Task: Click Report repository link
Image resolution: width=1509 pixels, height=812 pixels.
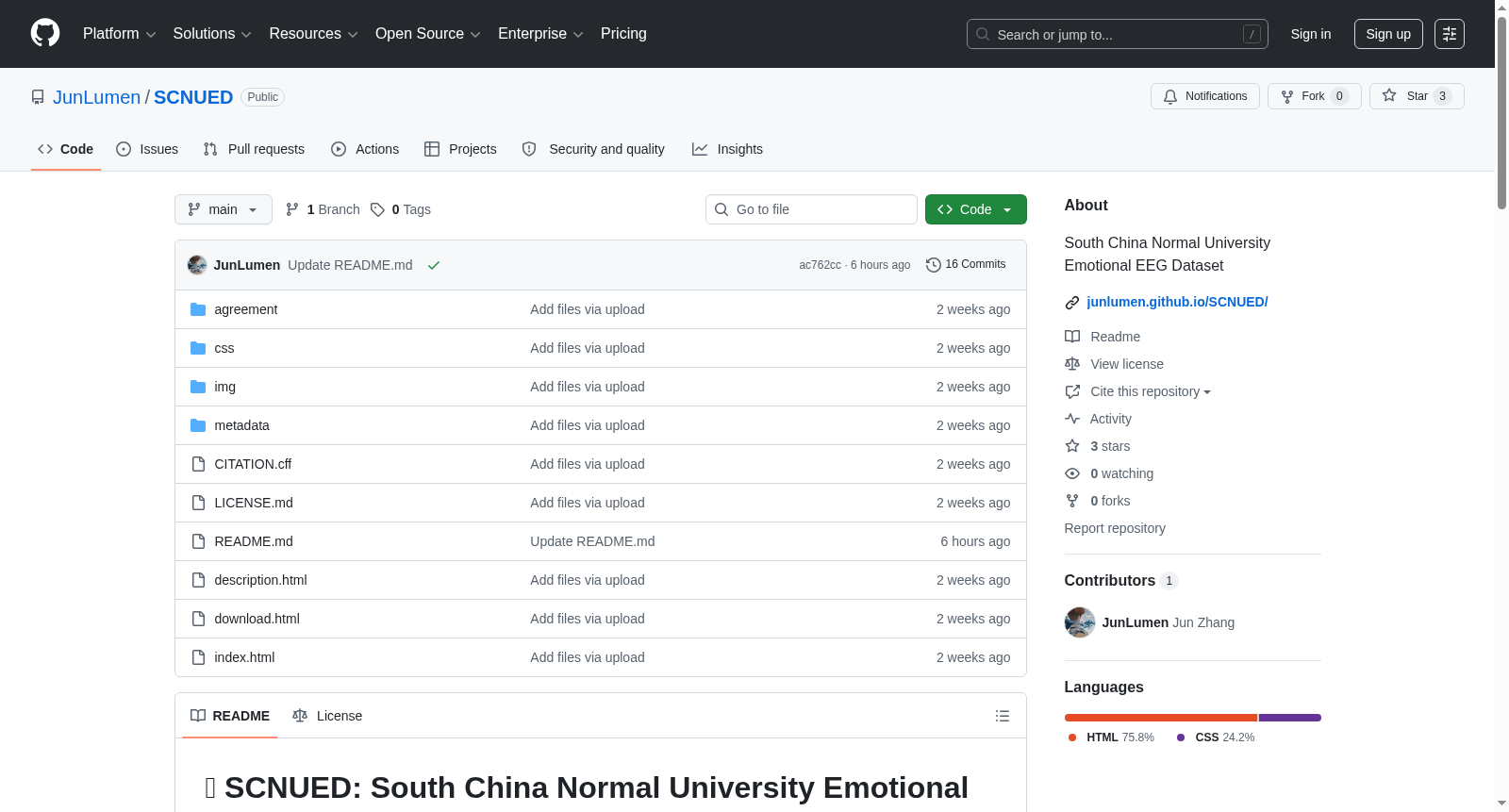Action: tap(1115, 528)
